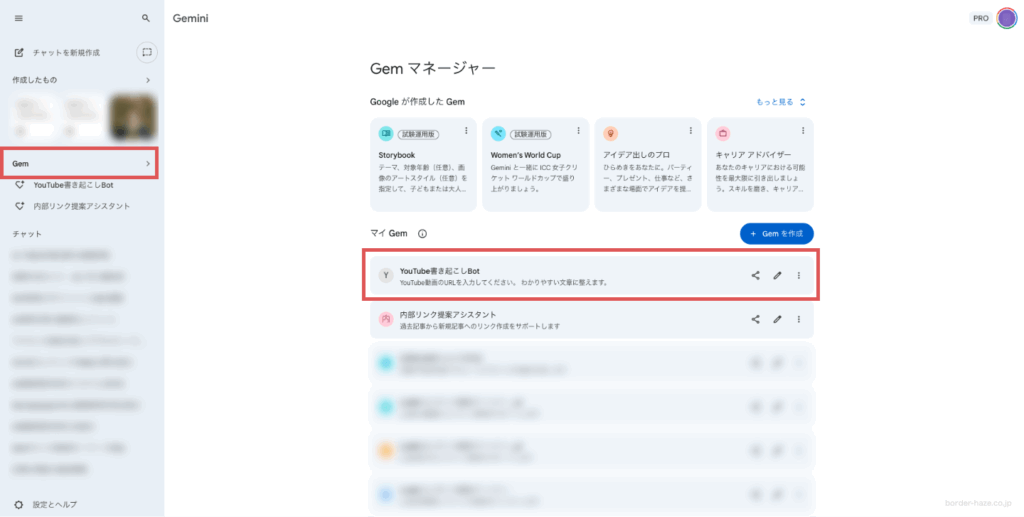The width and height of the screenshot is (1024, 517).
Task: Click the gem icon beside sidebar YouTube書き起こしBot
Action: click(x=20, y=185)
